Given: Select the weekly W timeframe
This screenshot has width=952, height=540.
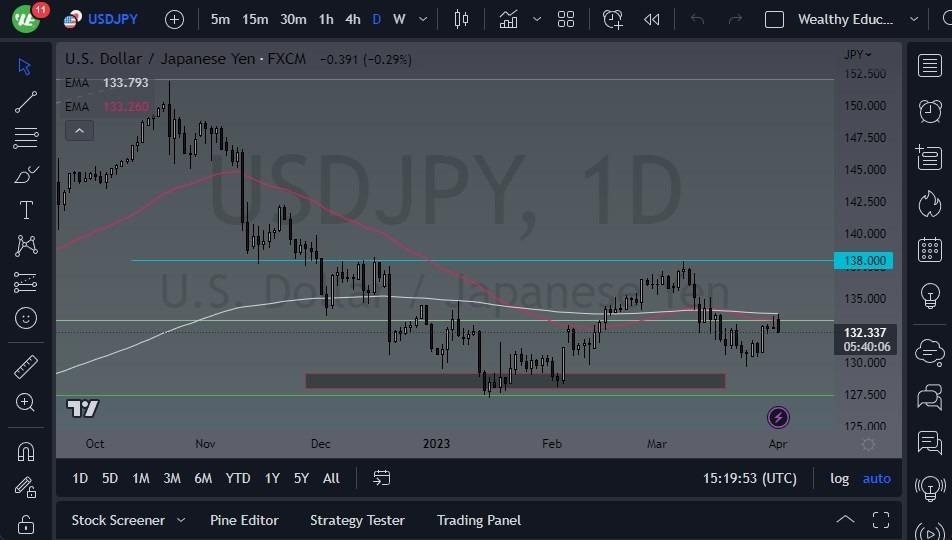Looking at the screenshot, I should [x=399, y=19].
